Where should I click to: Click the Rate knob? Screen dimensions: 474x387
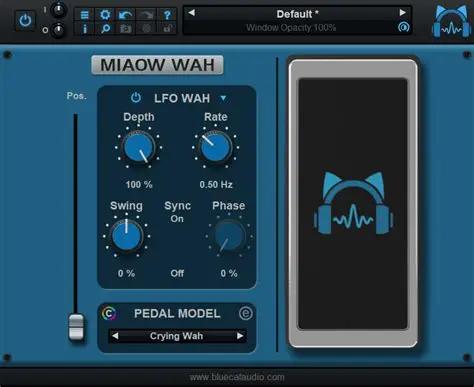(215, 147)
